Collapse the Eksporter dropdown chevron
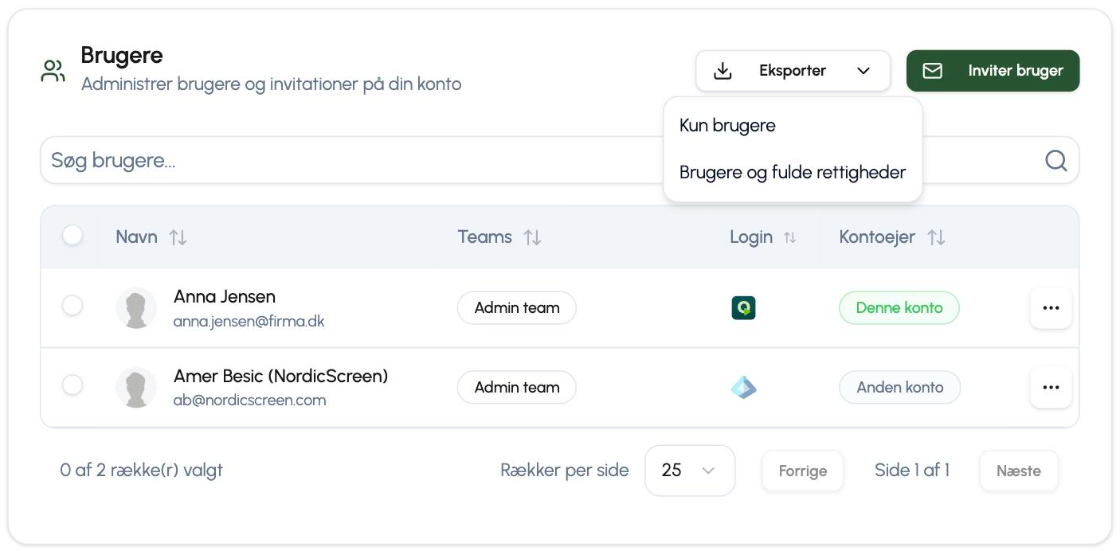Screen dimensions: 1120x551 point(864,71)
